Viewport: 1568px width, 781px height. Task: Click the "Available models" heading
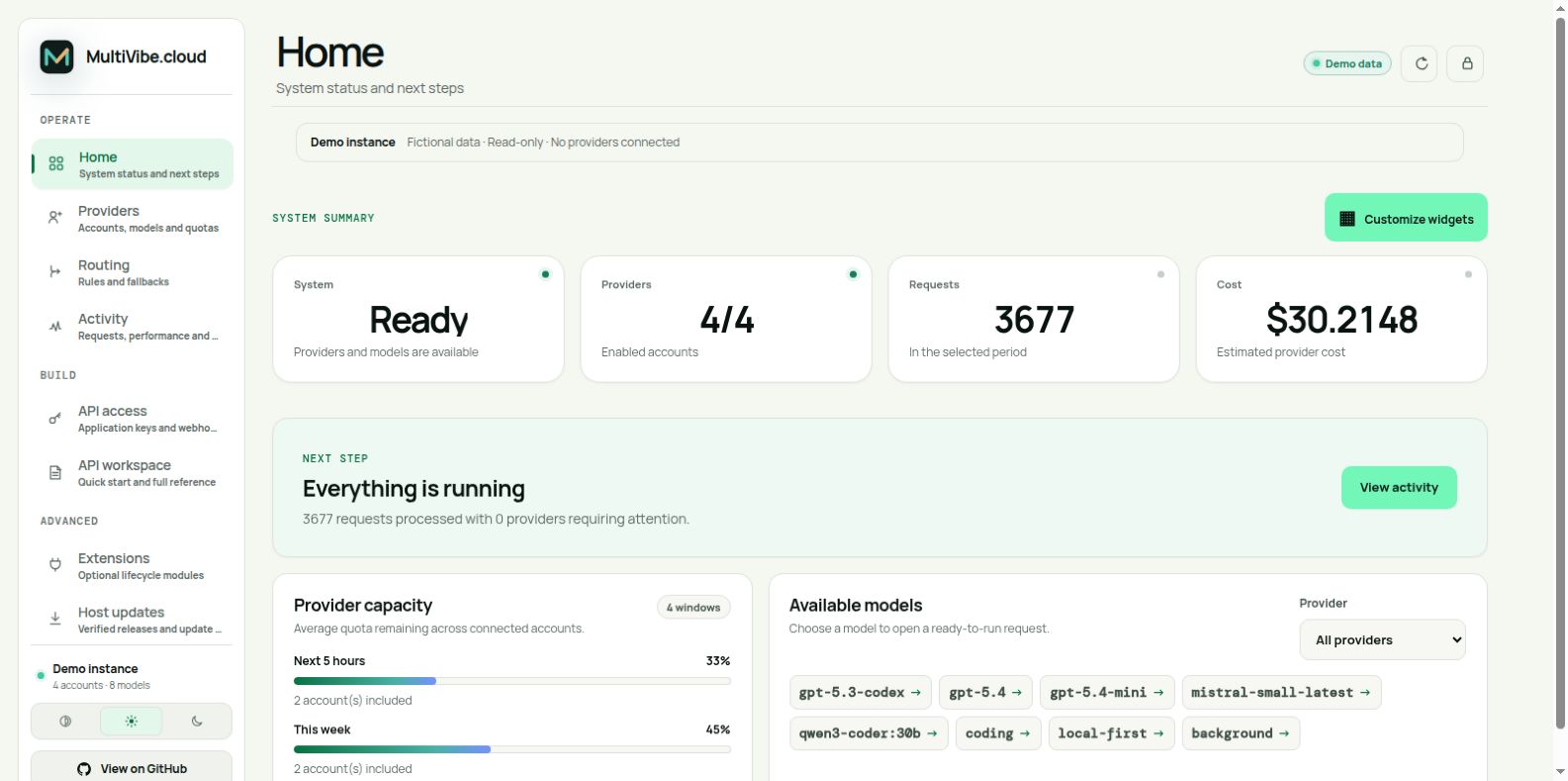[856, 606]
